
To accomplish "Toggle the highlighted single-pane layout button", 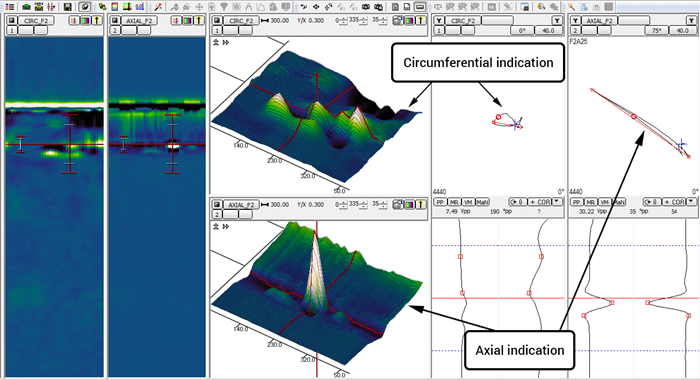I will [420, 7].
